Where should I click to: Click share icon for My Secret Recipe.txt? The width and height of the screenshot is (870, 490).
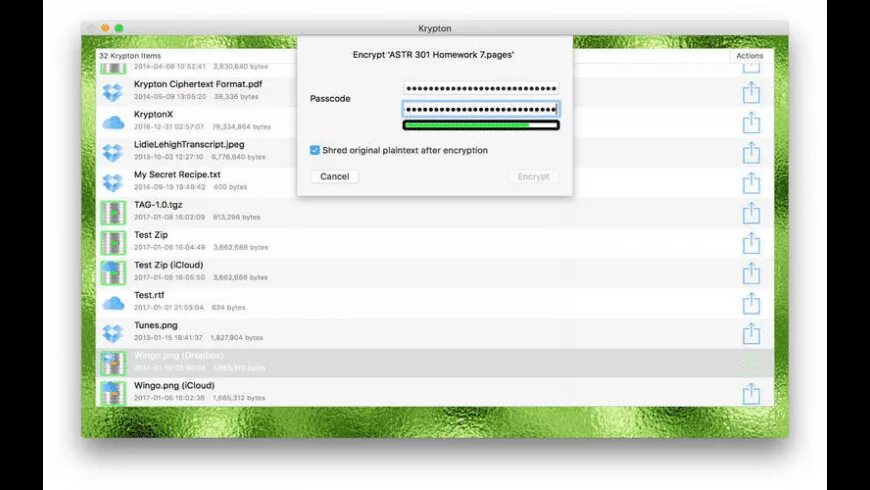(751, 183)
